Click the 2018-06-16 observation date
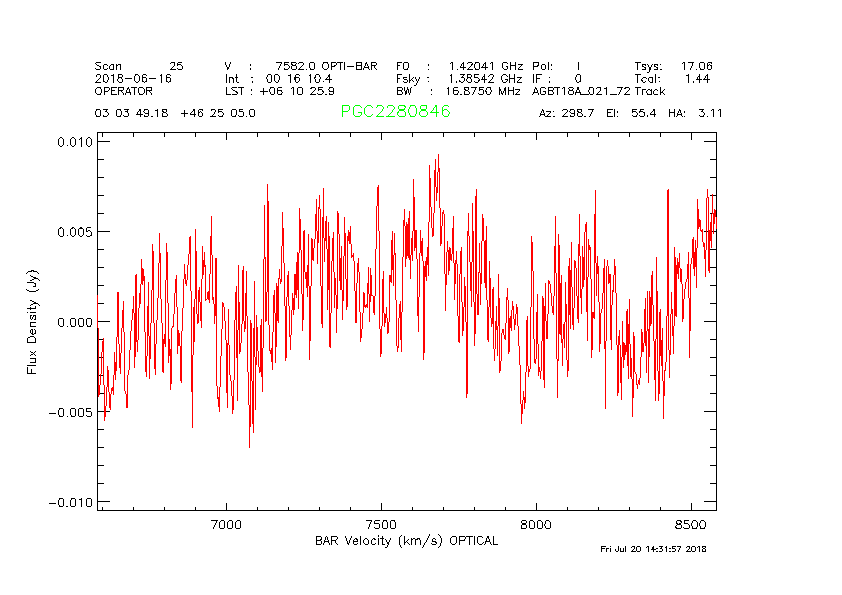 click(x=133, y=78)
